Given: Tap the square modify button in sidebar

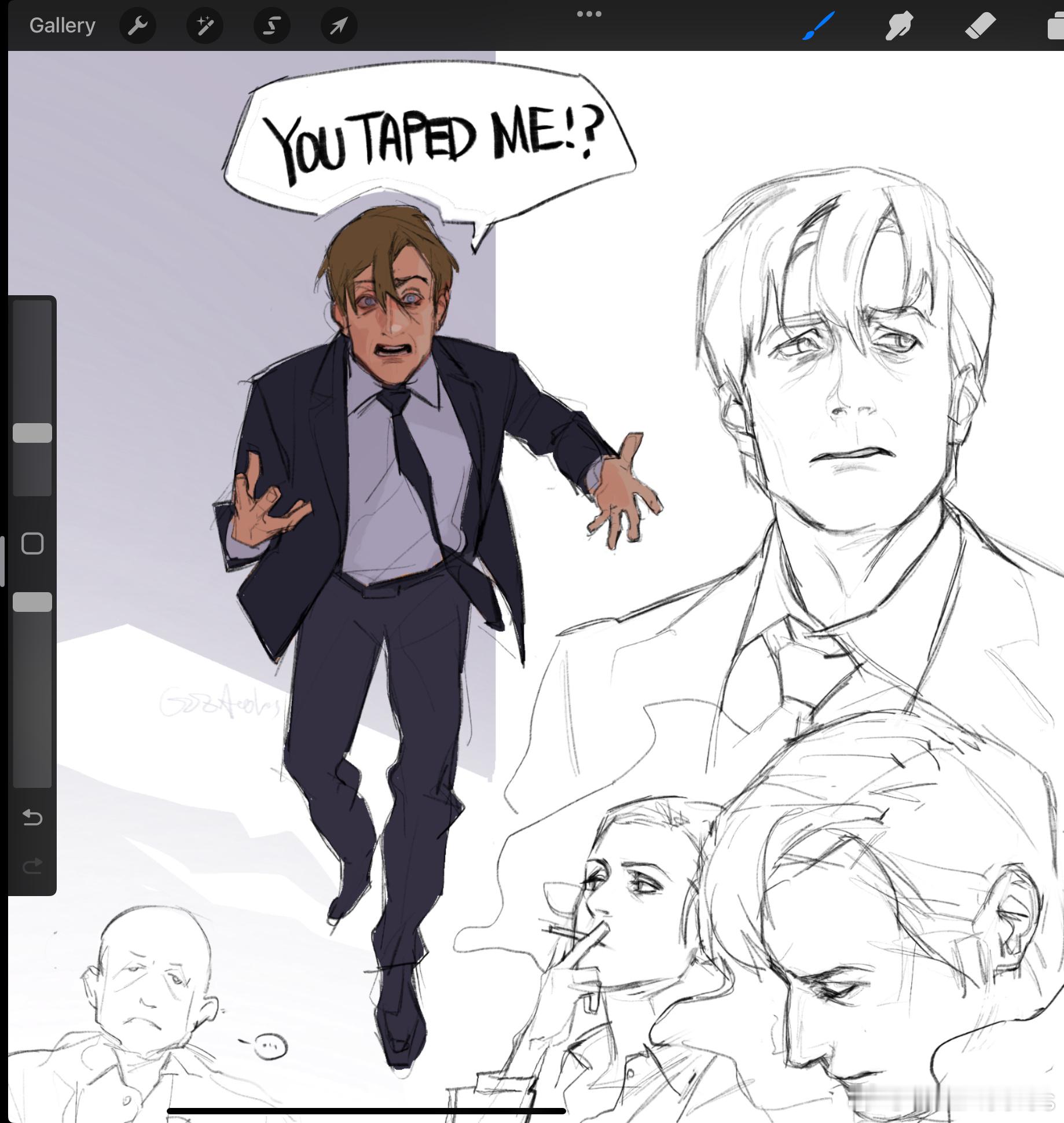Looking at the screenshot, I should click(x=32, y=544).
